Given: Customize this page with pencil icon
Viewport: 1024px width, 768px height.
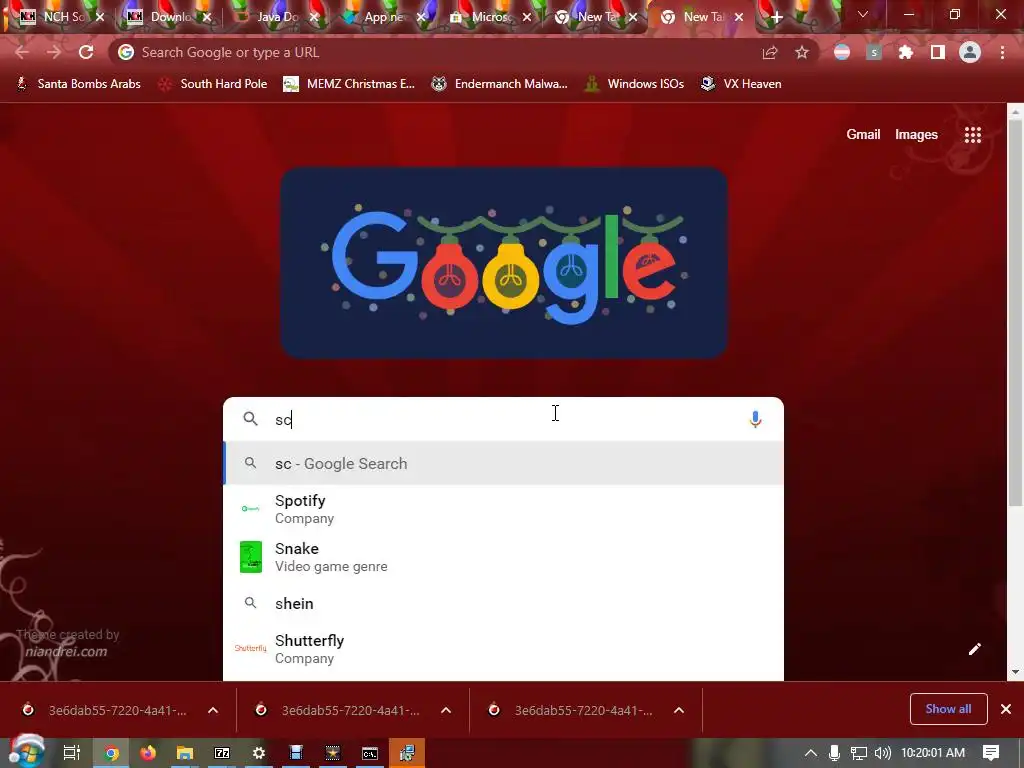Looking at the screenshot, I should point(974,648).
